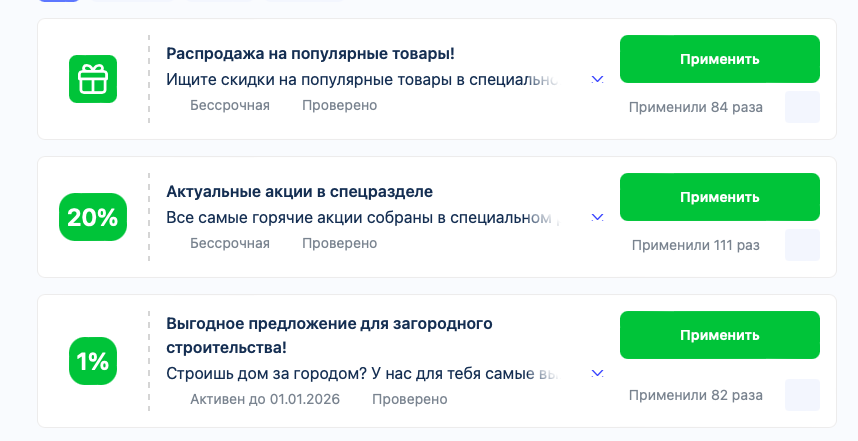Click the 20% discount badge
Image resolution: width=858 pixels, height=441 pixels.
(93, 217)
